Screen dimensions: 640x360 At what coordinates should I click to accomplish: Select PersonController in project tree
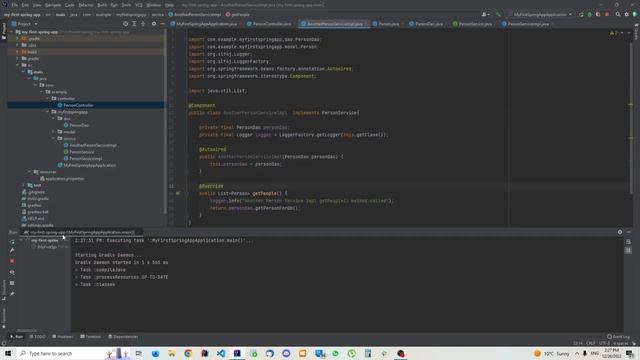[x=78, y=105]
